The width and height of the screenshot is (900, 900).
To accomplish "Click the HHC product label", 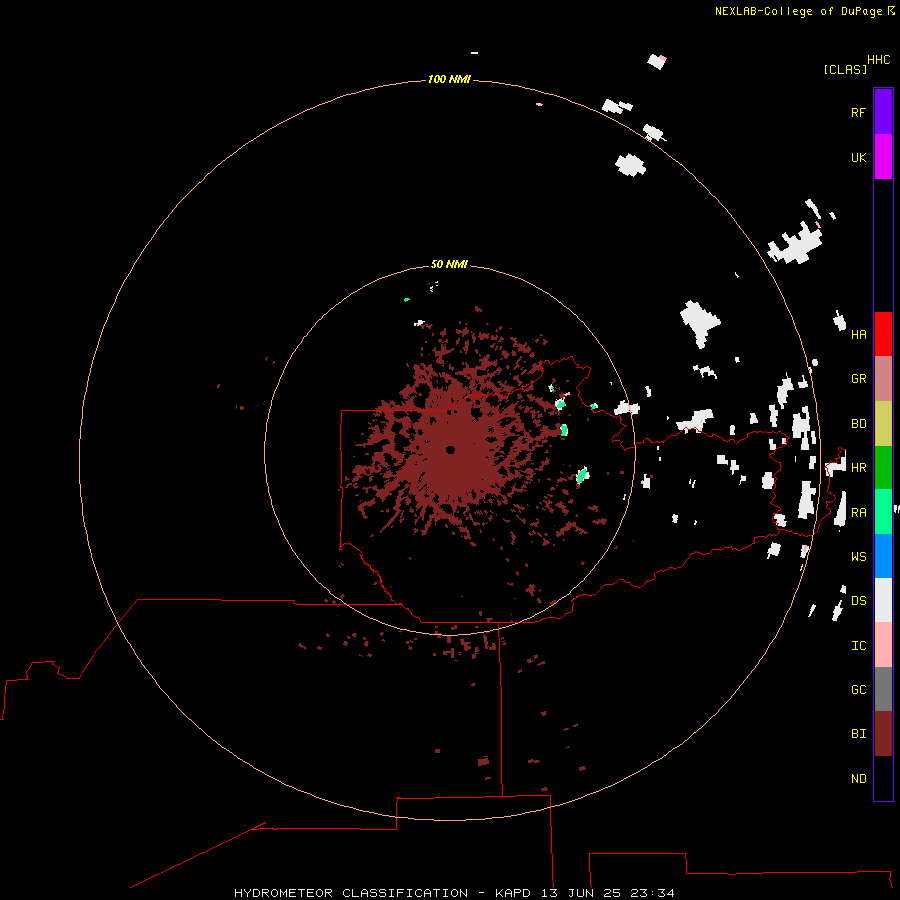I will pos(879,60).
